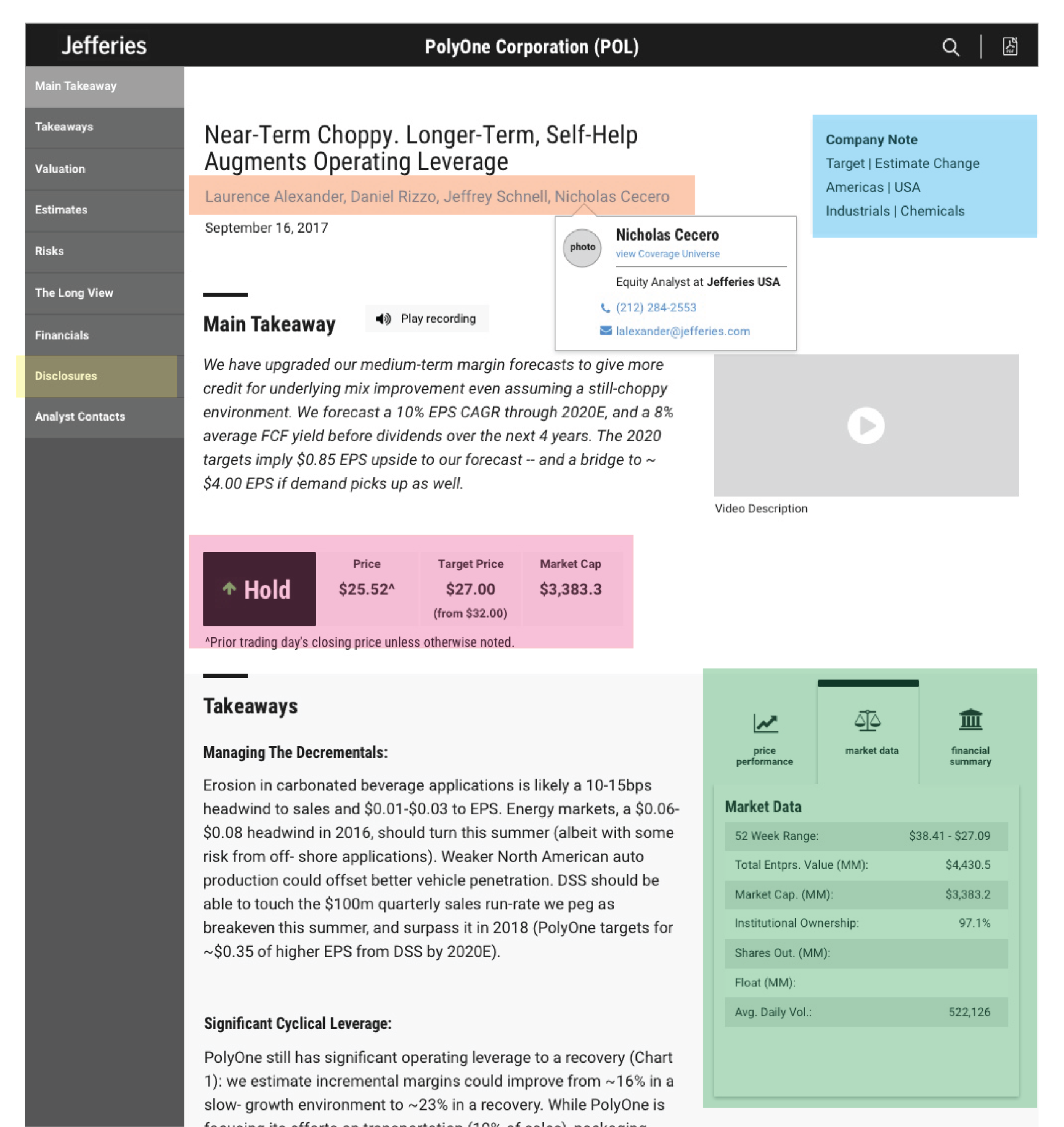
Task: Select the market data scales icon
Action: (868, 721)
